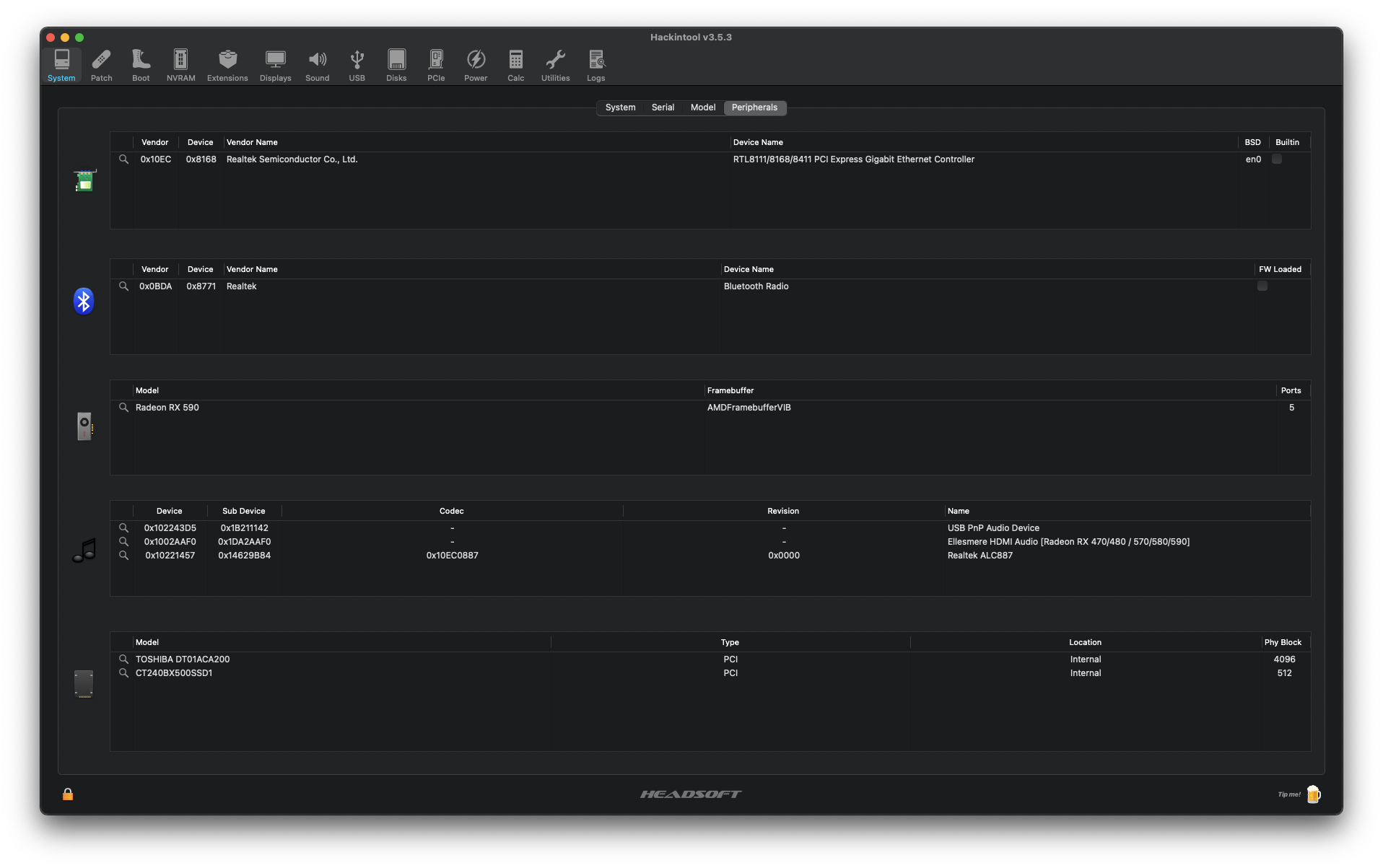Enable FW Loaded for the Bluetooth Radio
Viewport: 1383px width, 868px height.
click(1262, 286)
